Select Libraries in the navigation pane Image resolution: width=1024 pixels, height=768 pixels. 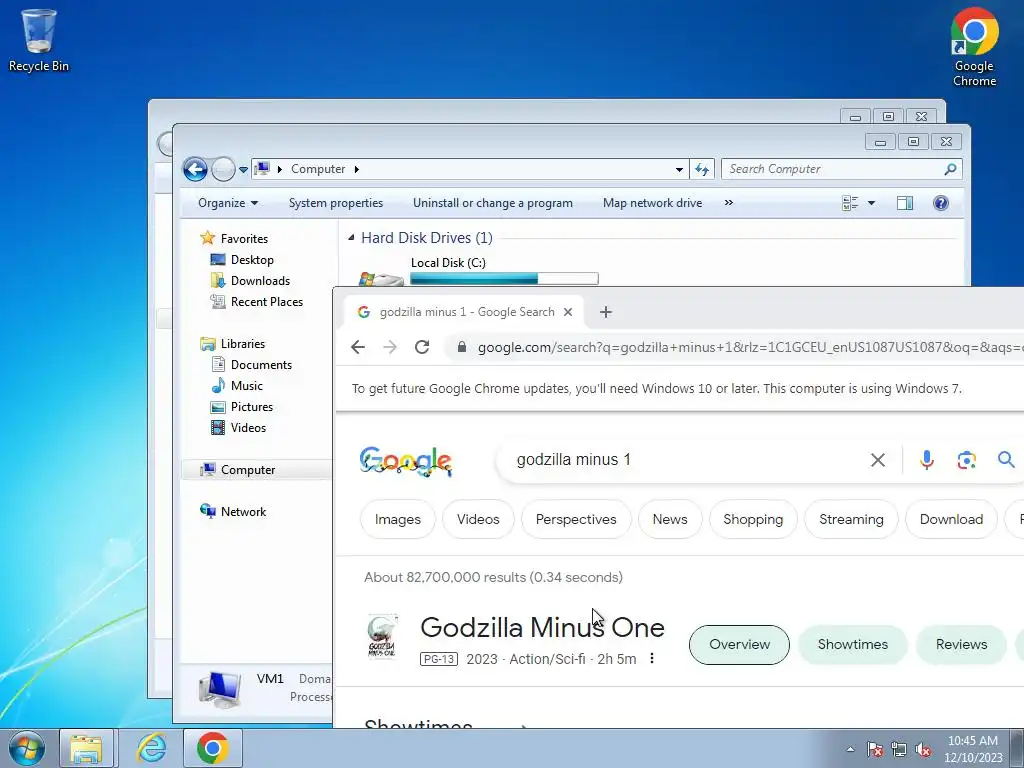[x=242, y=344]
